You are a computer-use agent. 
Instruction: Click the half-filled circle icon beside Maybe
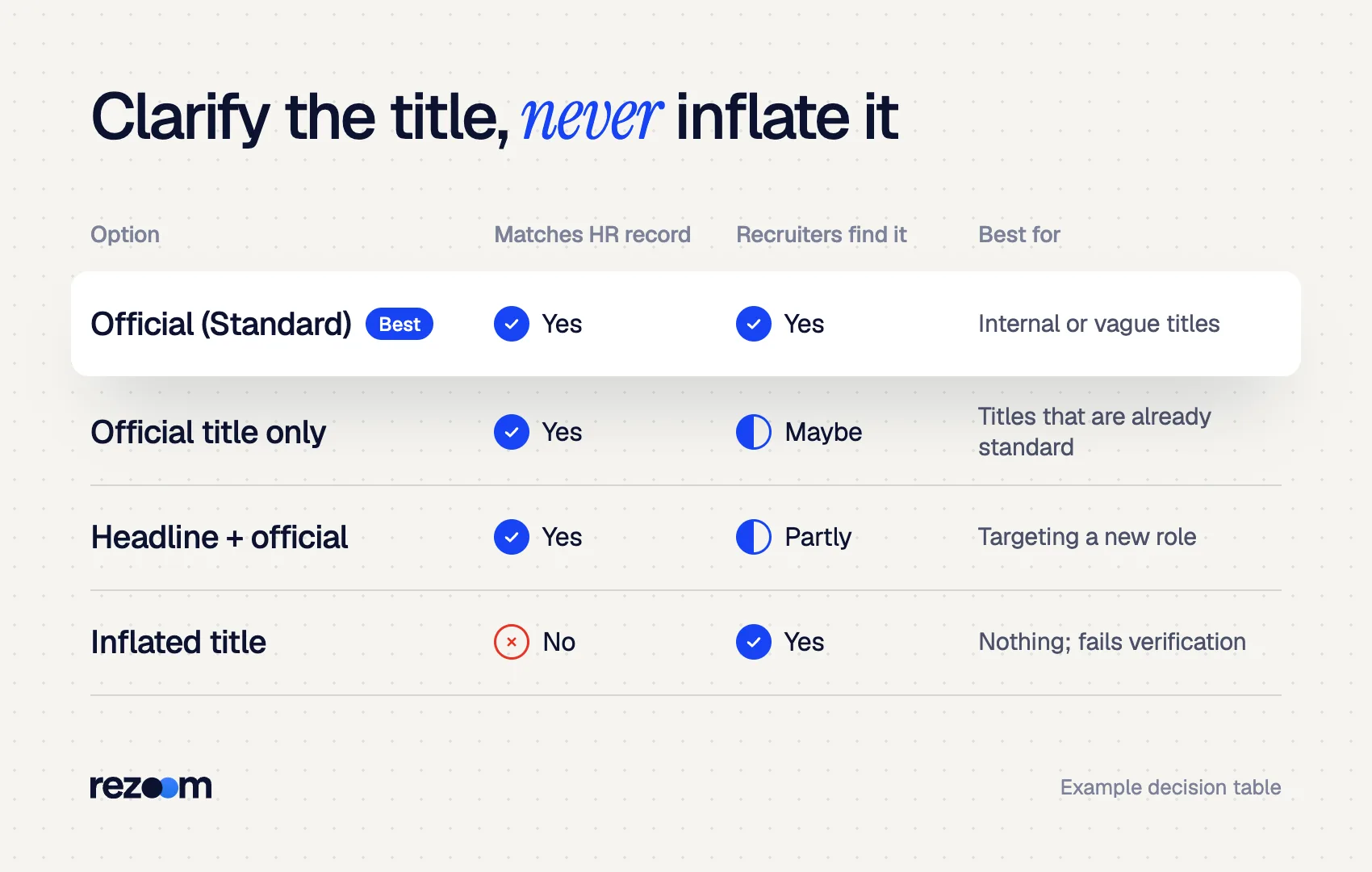pos(754,432)
